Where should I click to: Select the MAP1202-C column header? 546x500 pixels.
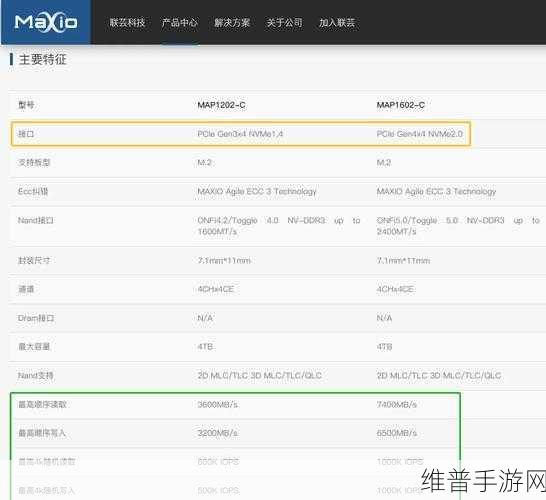pos(221,105)
